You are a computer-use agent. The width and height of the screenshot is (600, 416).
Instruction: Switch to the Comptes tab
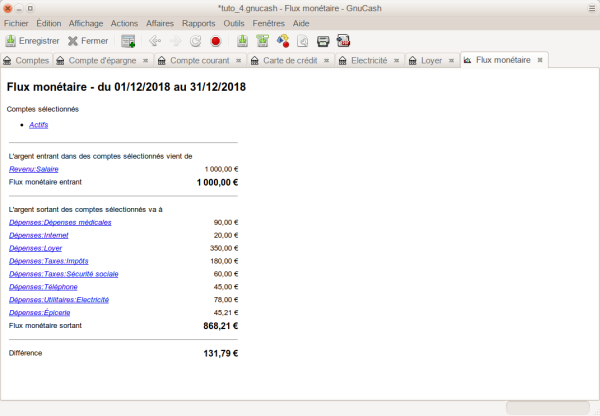(26, 61)
